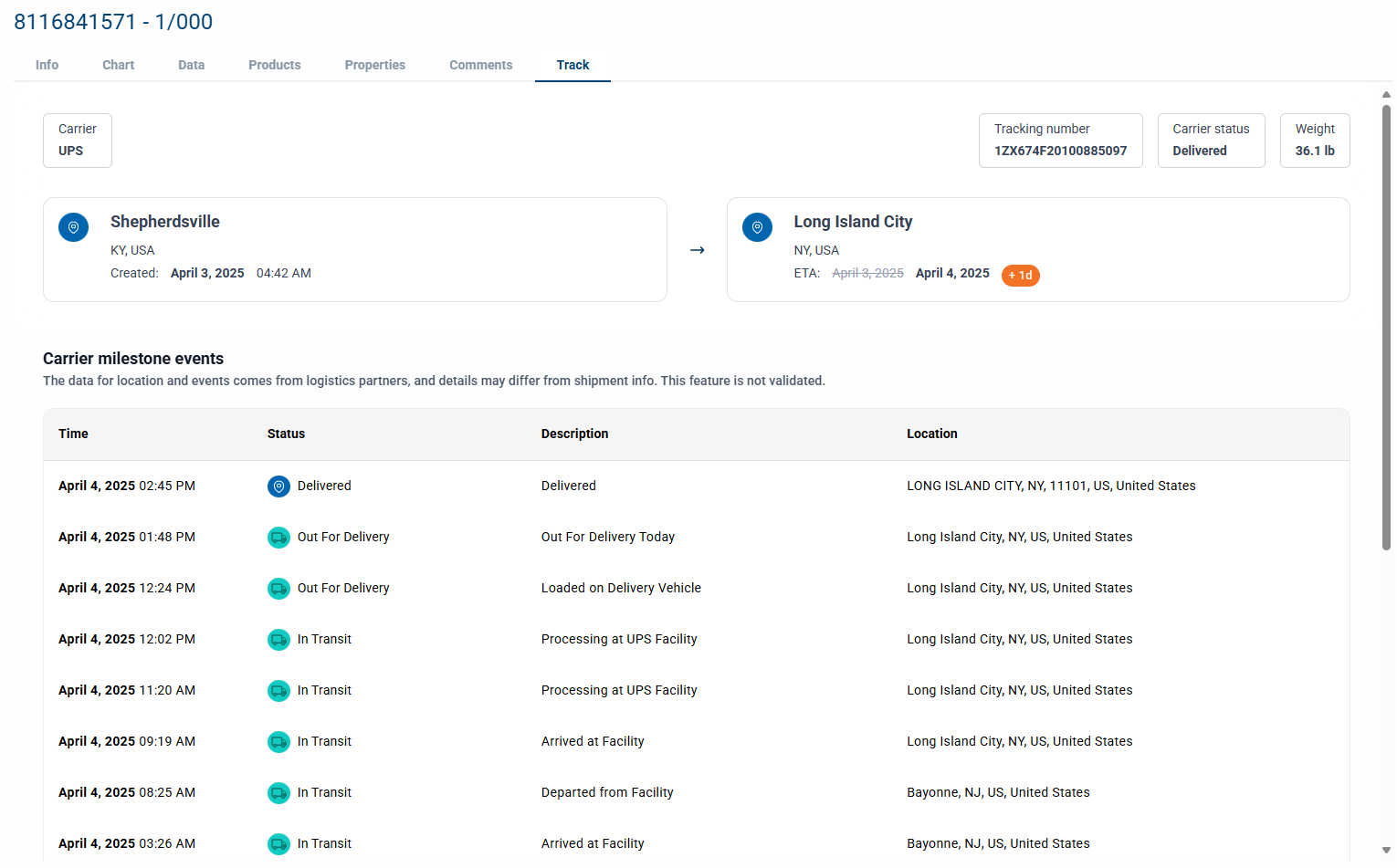Image resolution: width=1397 pixels, height=868 pixels.
Task: Click truck icon for 03:26 AM In Transit
Action: pyautogui.click(x=278, y=844)
